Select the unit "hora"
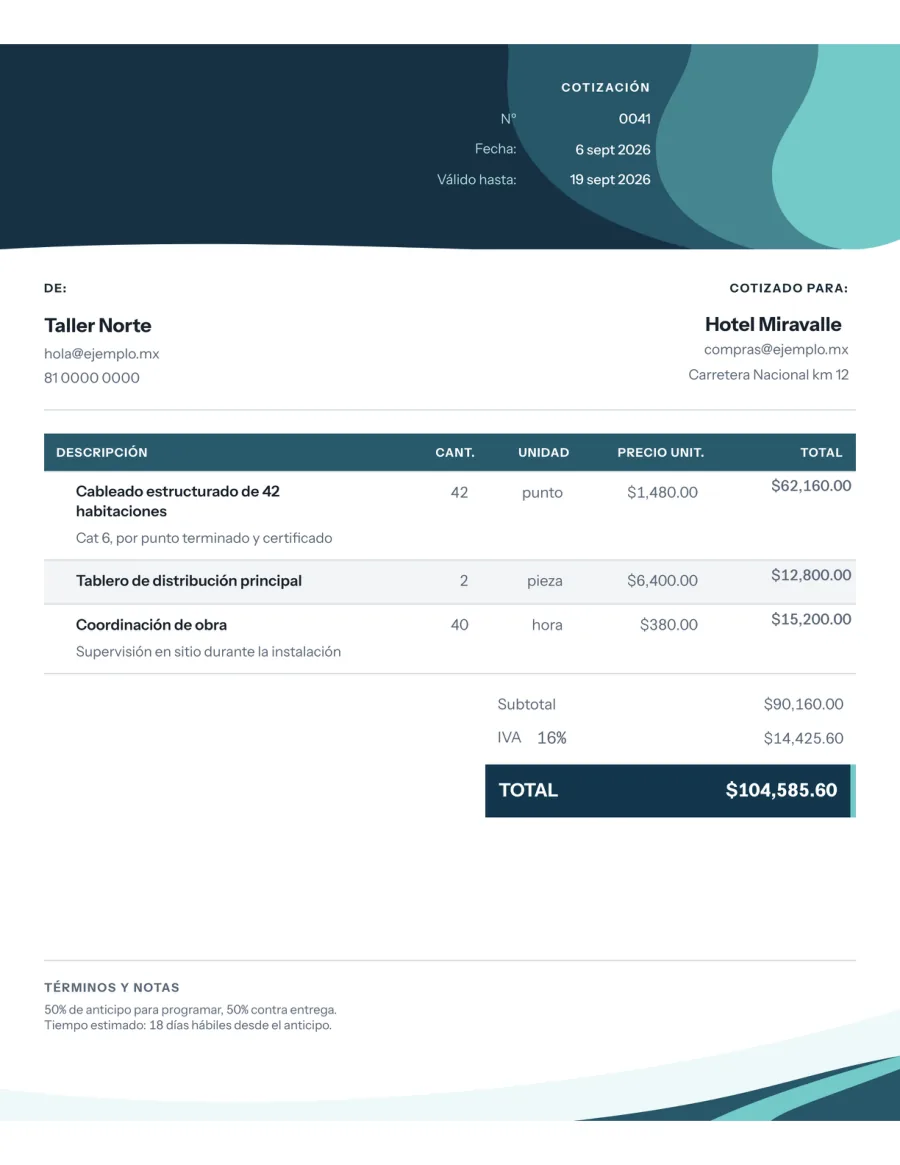The width and height of the screenshot is (900, 1165). [x=547, y=625]
